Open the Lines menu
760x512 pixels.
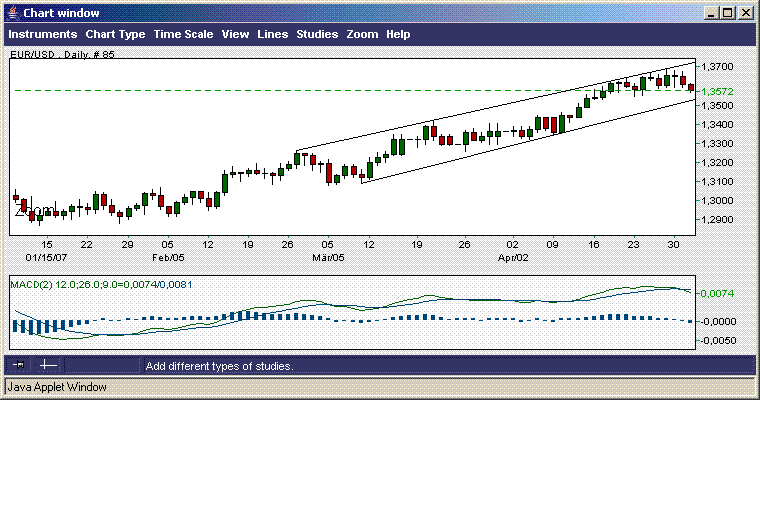coord(272,34)
